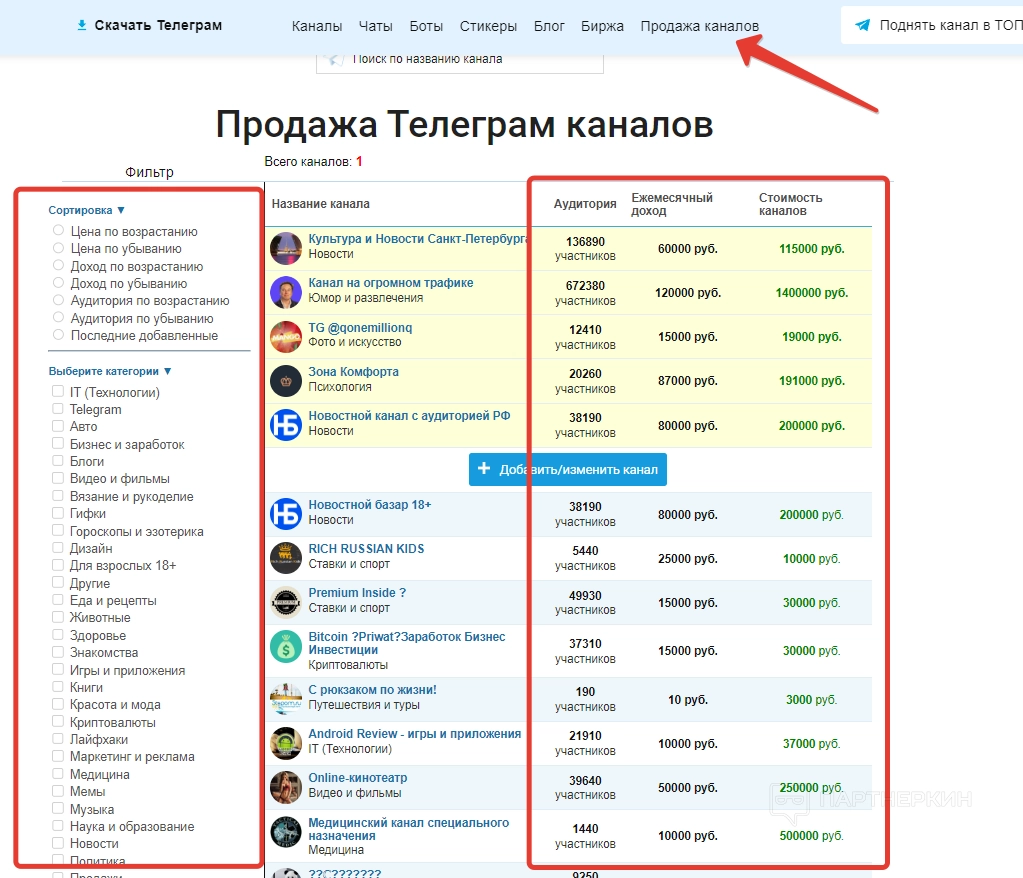The height and width of the screenshot is (878, 1023).
Task: Click the Аудитория column header
Action: coord(585,204)
